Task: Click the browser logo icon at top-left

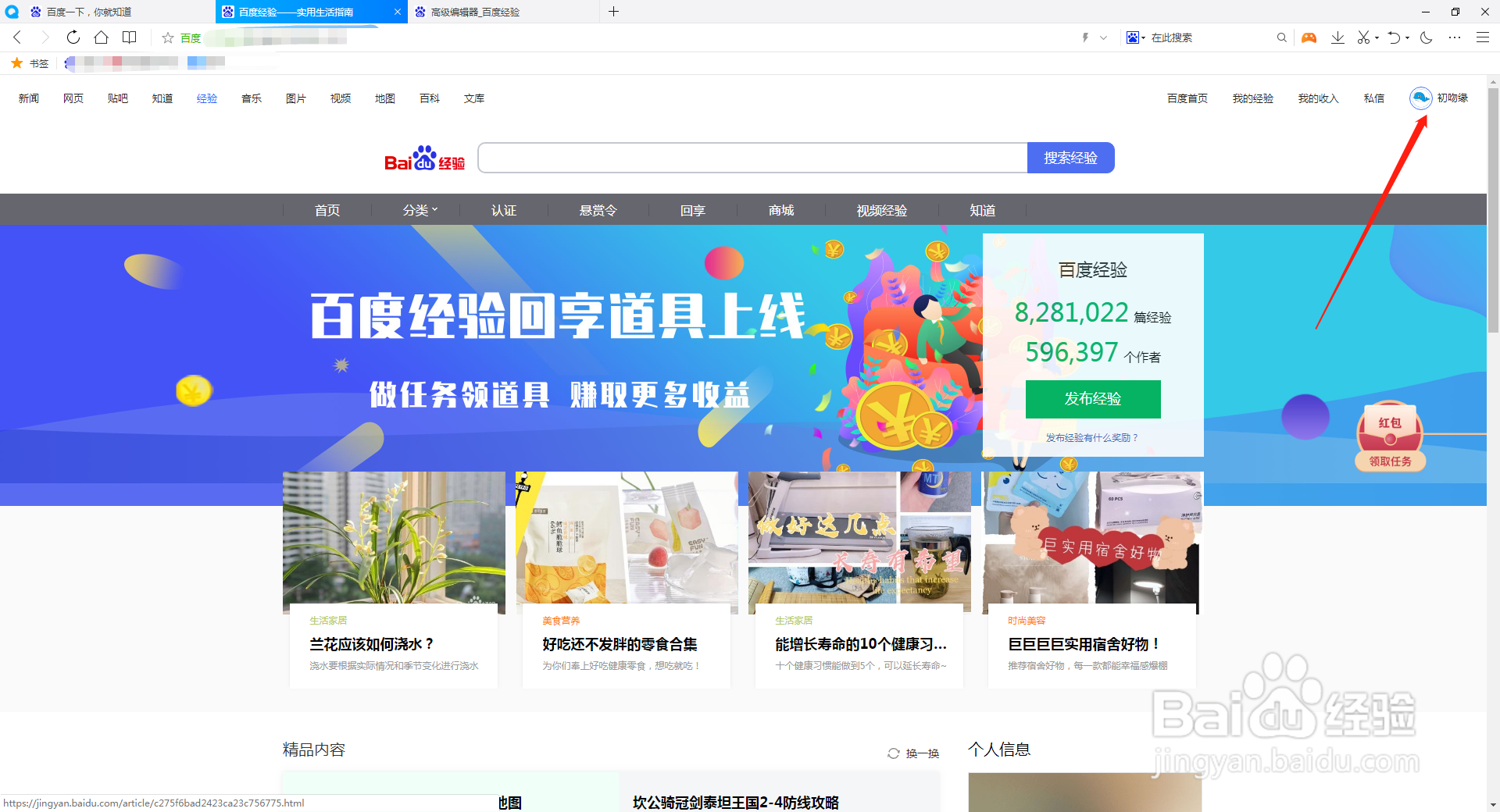Action: pos(11,12)
